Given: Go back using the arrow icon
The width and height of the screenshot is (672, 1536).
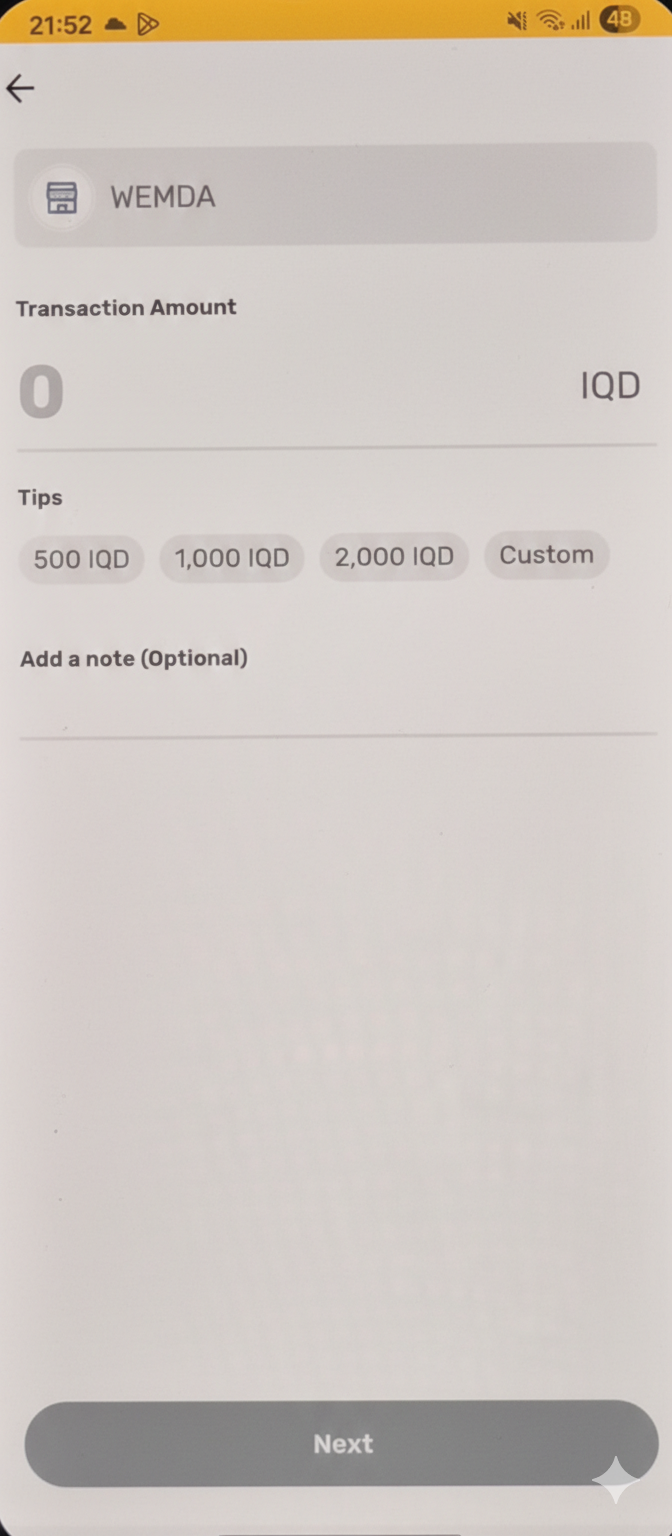Looking at the screenshot, I should point(20,88).
